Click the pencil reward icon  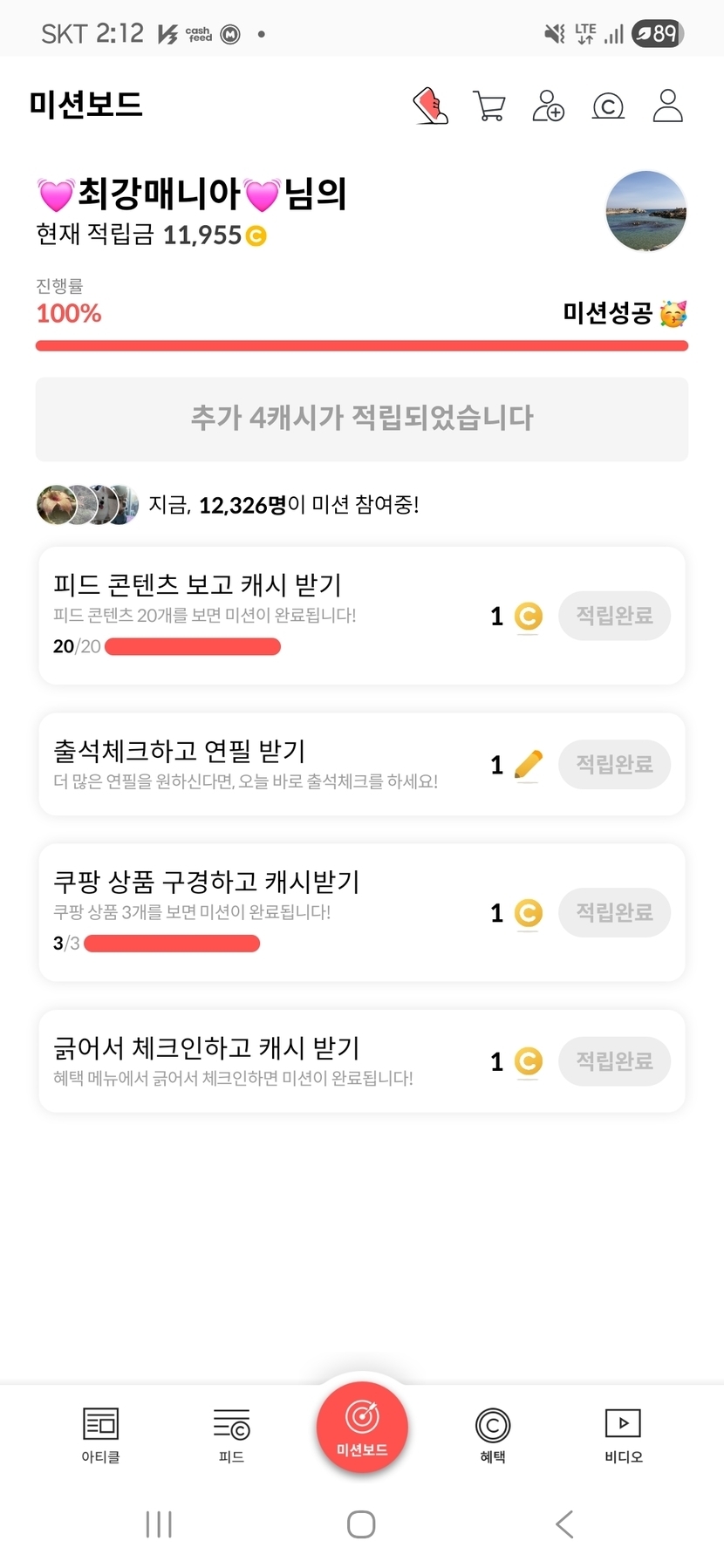click(529, 765)
